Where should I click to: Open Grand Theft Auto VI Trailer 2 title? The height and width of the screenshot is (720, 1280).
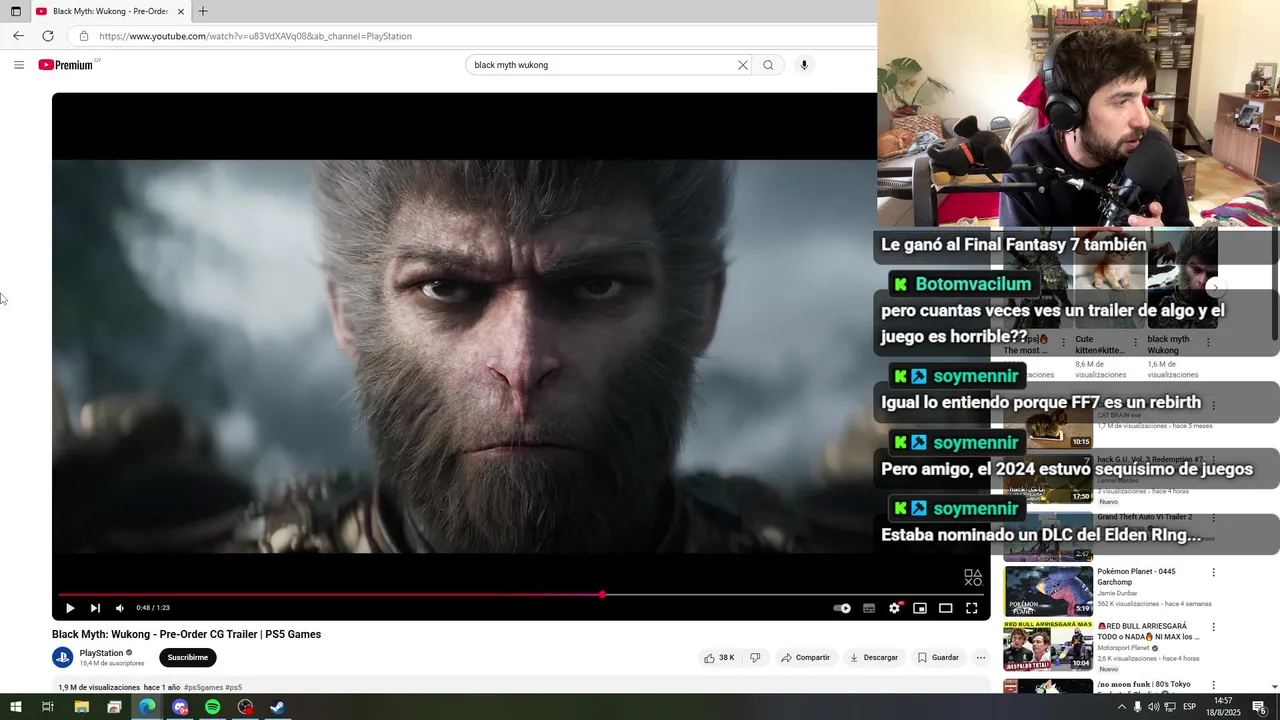pos(1145,517)
